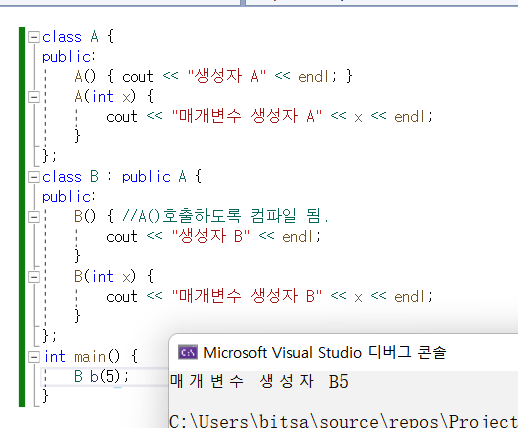This screenshot has width=518, height=428.
Task: Click the string "매개변수 생성자 B"
Action: click(247, 296)
